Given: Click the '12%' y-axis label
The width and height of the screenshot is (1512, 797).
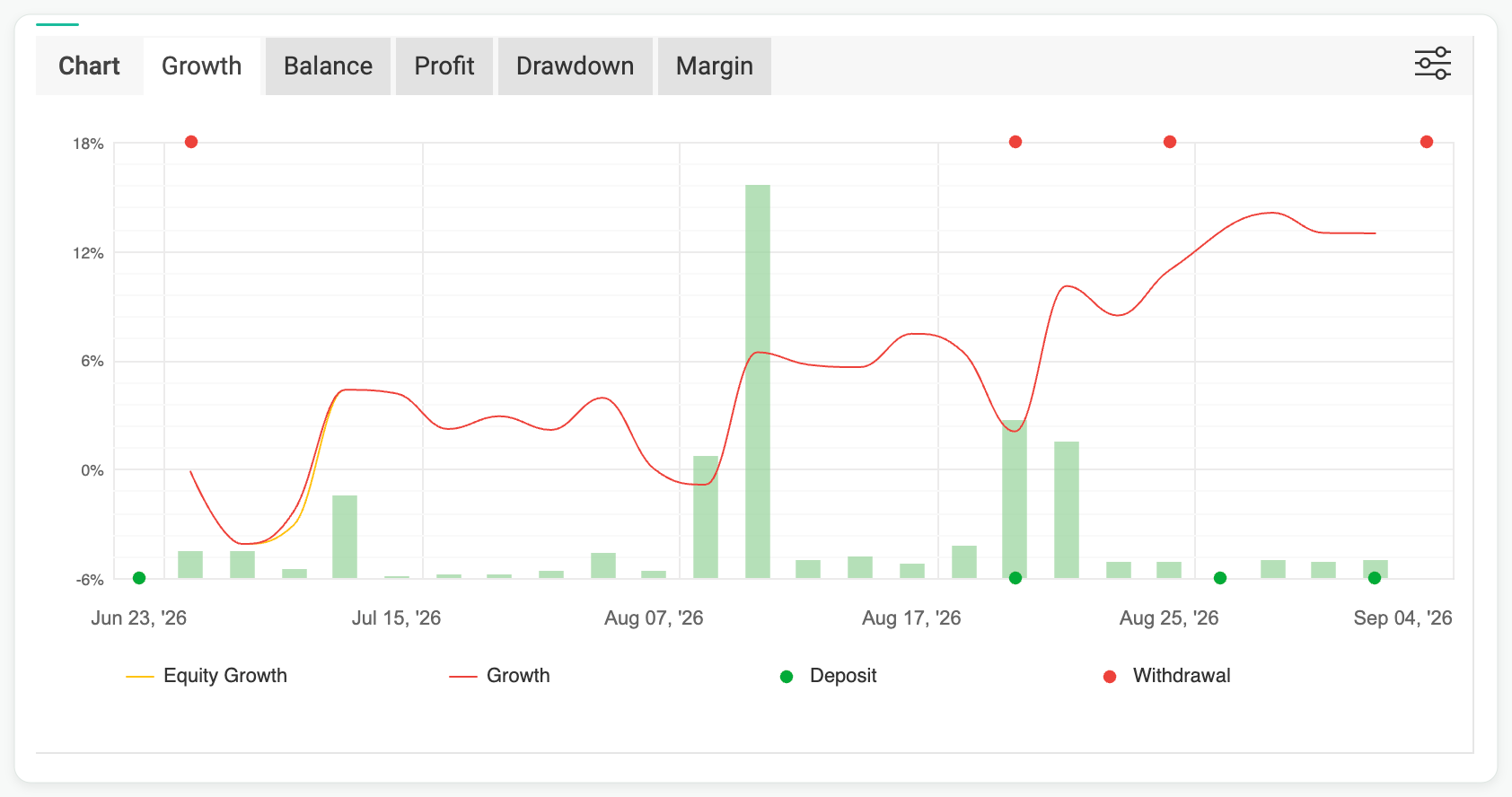Looking at the screenshot, I should 88,253.
